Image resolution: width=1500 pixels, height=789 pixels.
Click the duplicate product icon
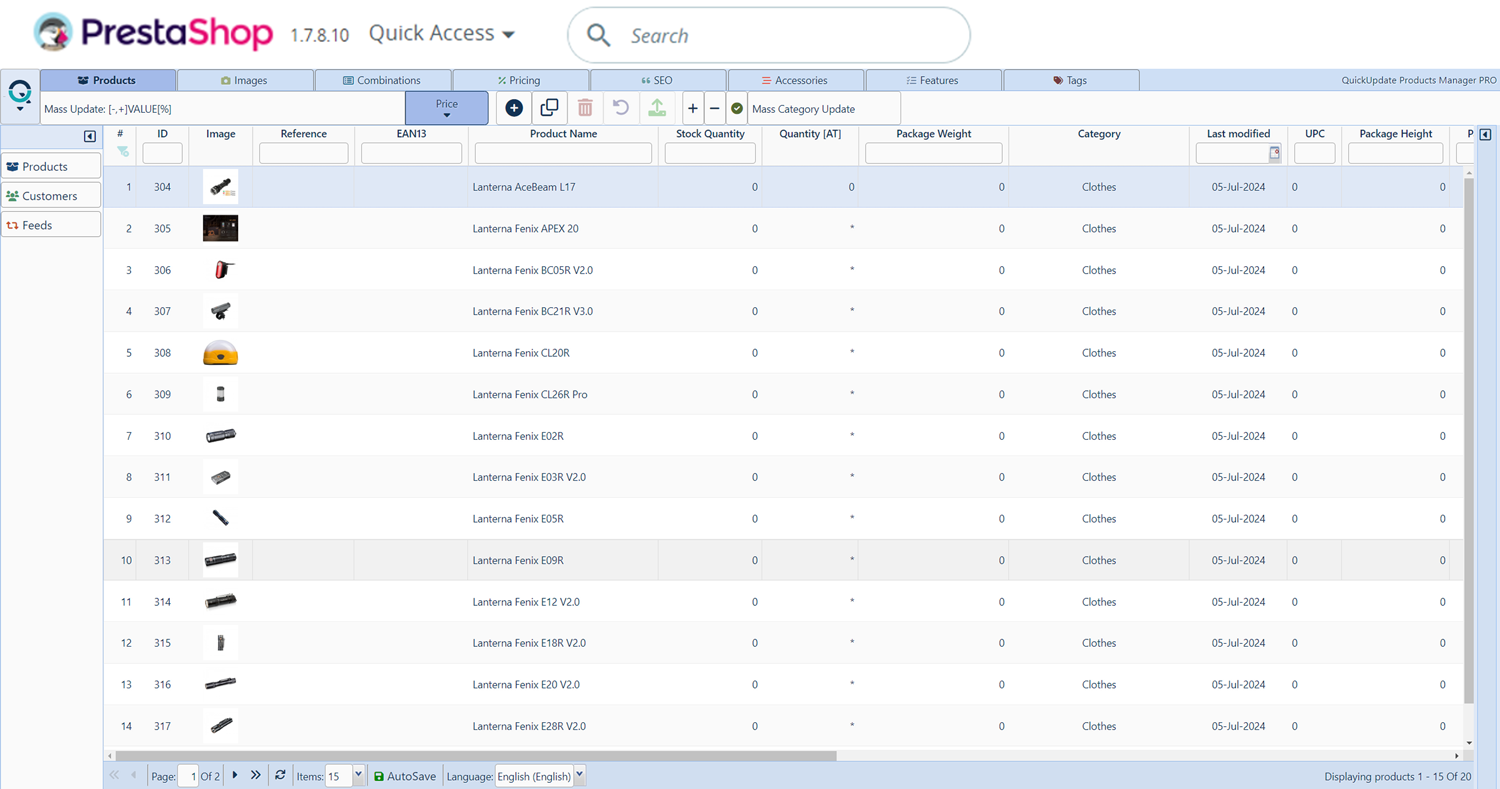click(549, 108)
